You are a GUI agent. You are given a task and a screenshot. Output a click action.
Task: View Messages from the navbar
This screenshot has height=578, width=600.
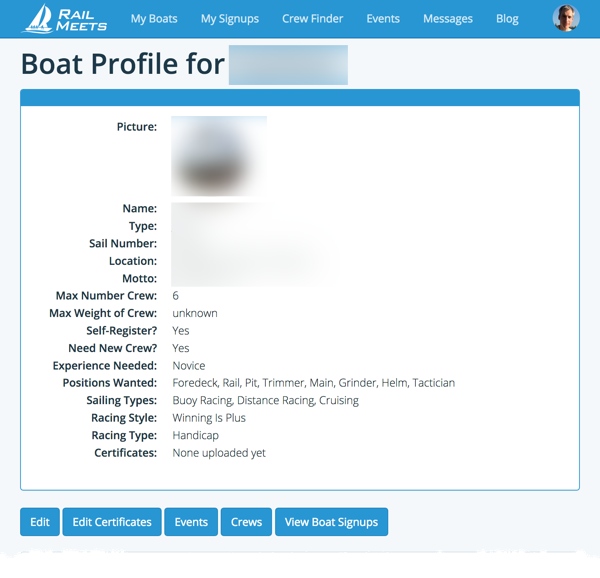tap(447, 19)
